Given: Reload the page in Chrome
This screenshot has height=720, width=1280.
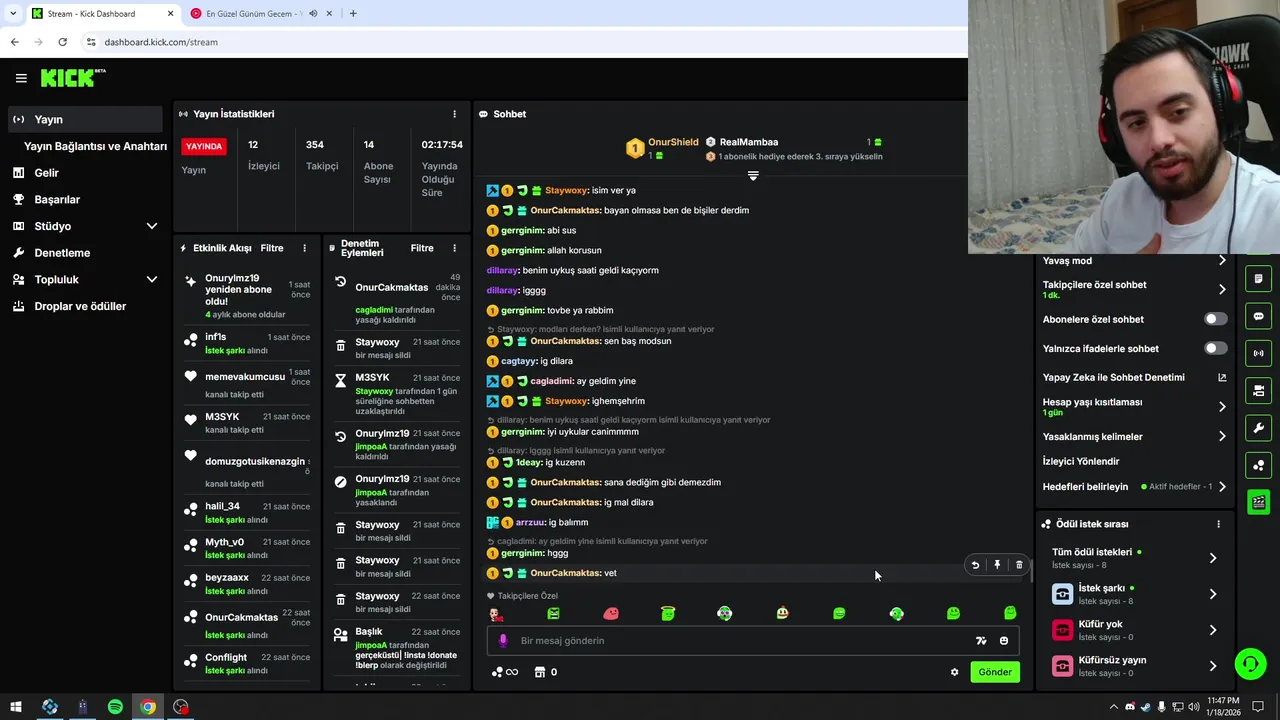Looking at the screenshot, I should coord(62,42).
